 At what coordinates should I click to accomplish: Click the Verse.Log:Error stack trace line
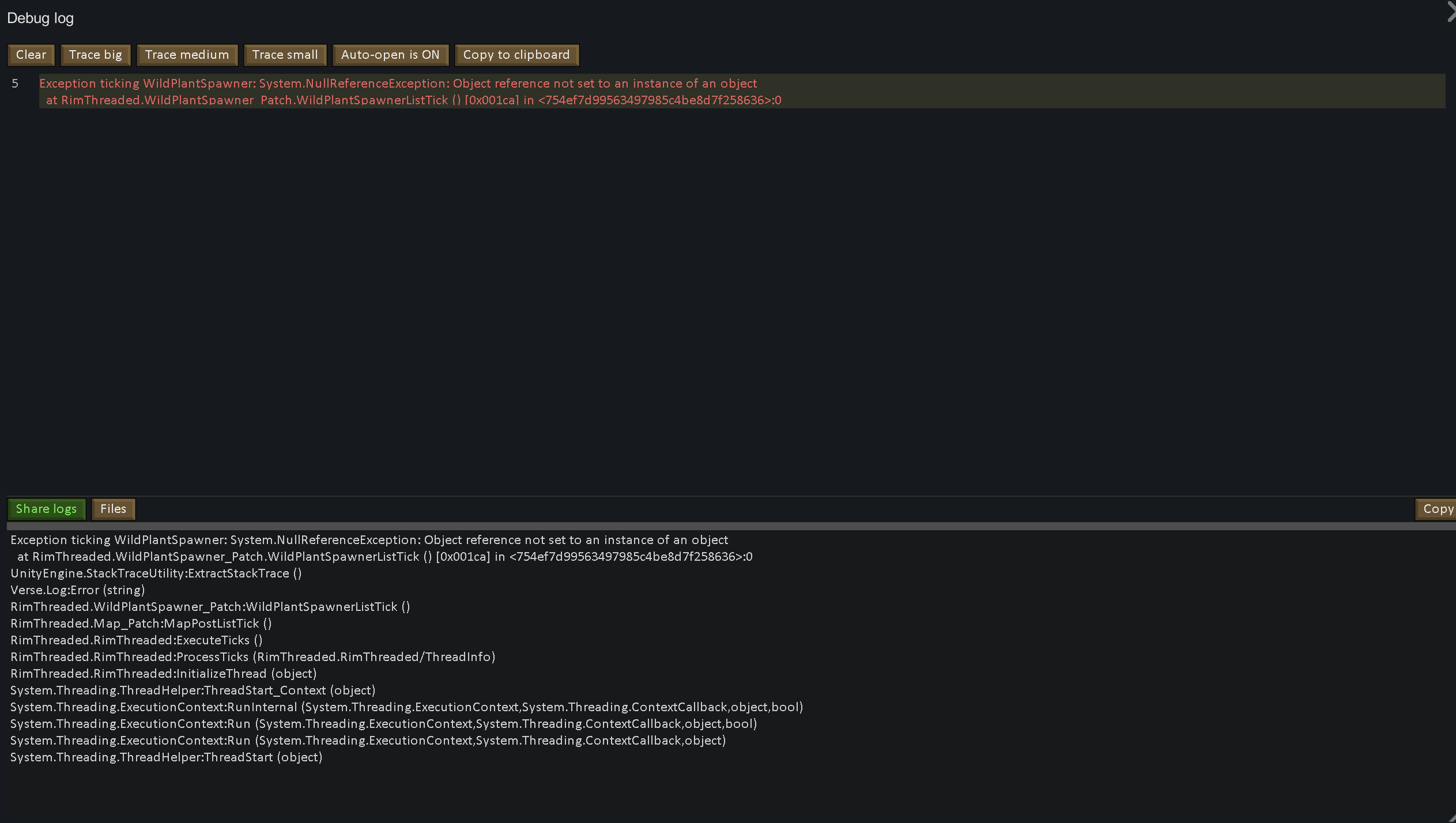pyautogui.click(x=78, y=590)
